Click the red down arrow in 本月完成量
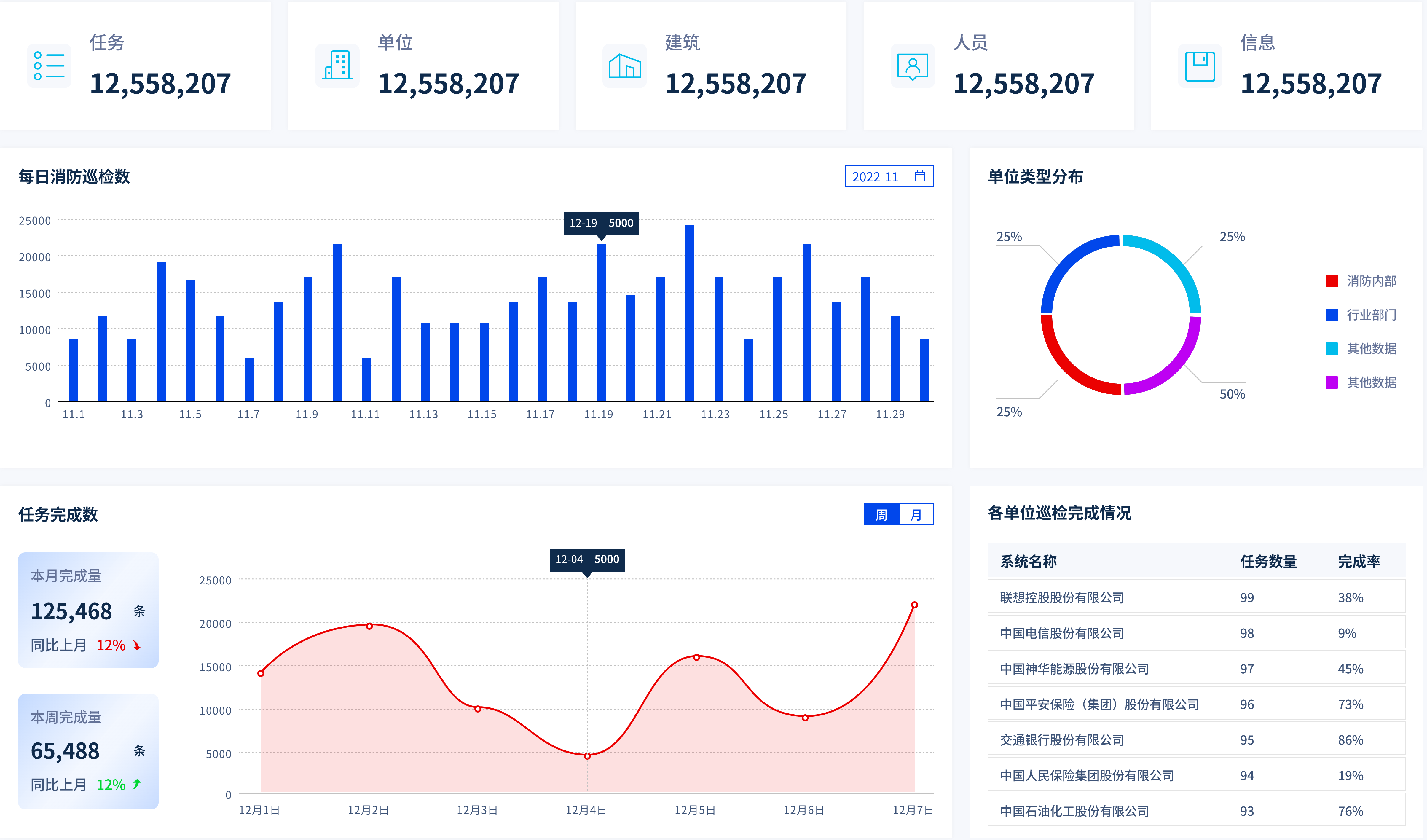Screen dimensions: 1427x840 pos(136,645)
